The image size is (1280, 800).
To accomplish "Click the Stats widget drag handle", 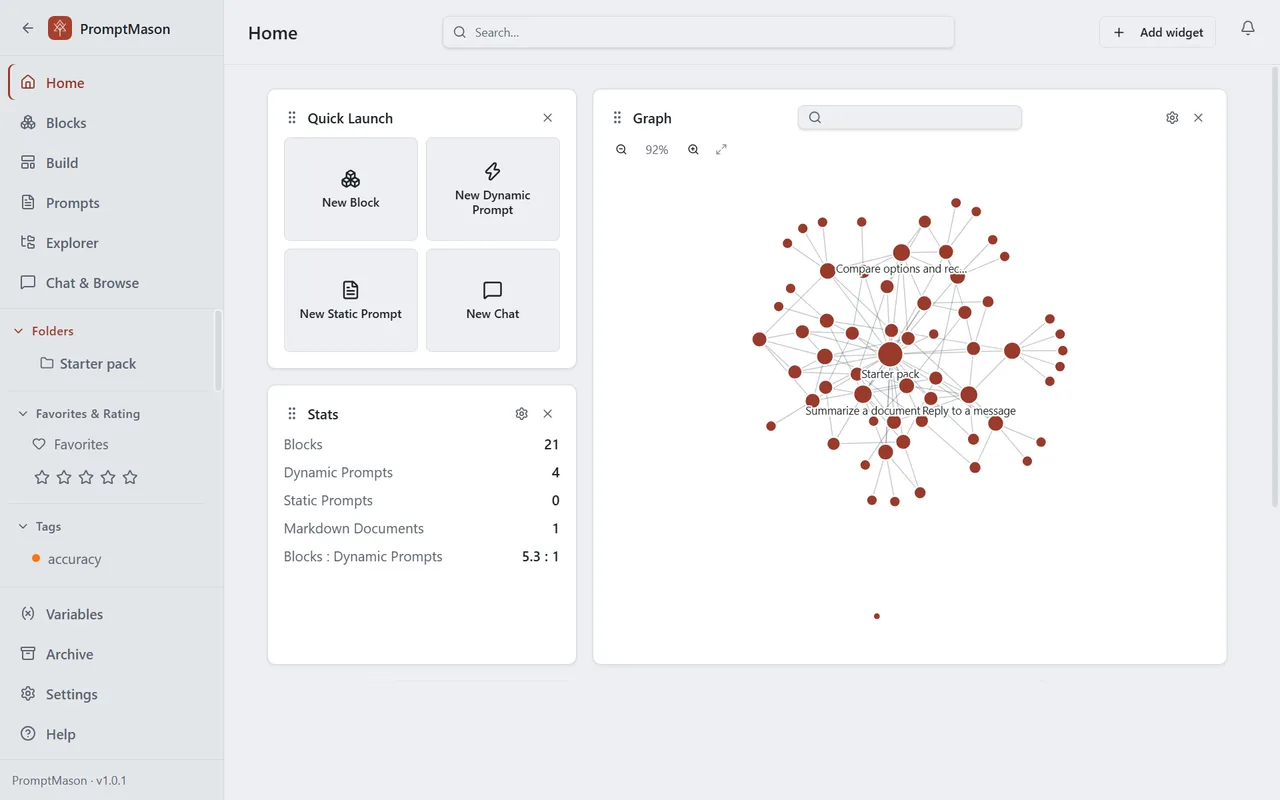I will 292,414.
